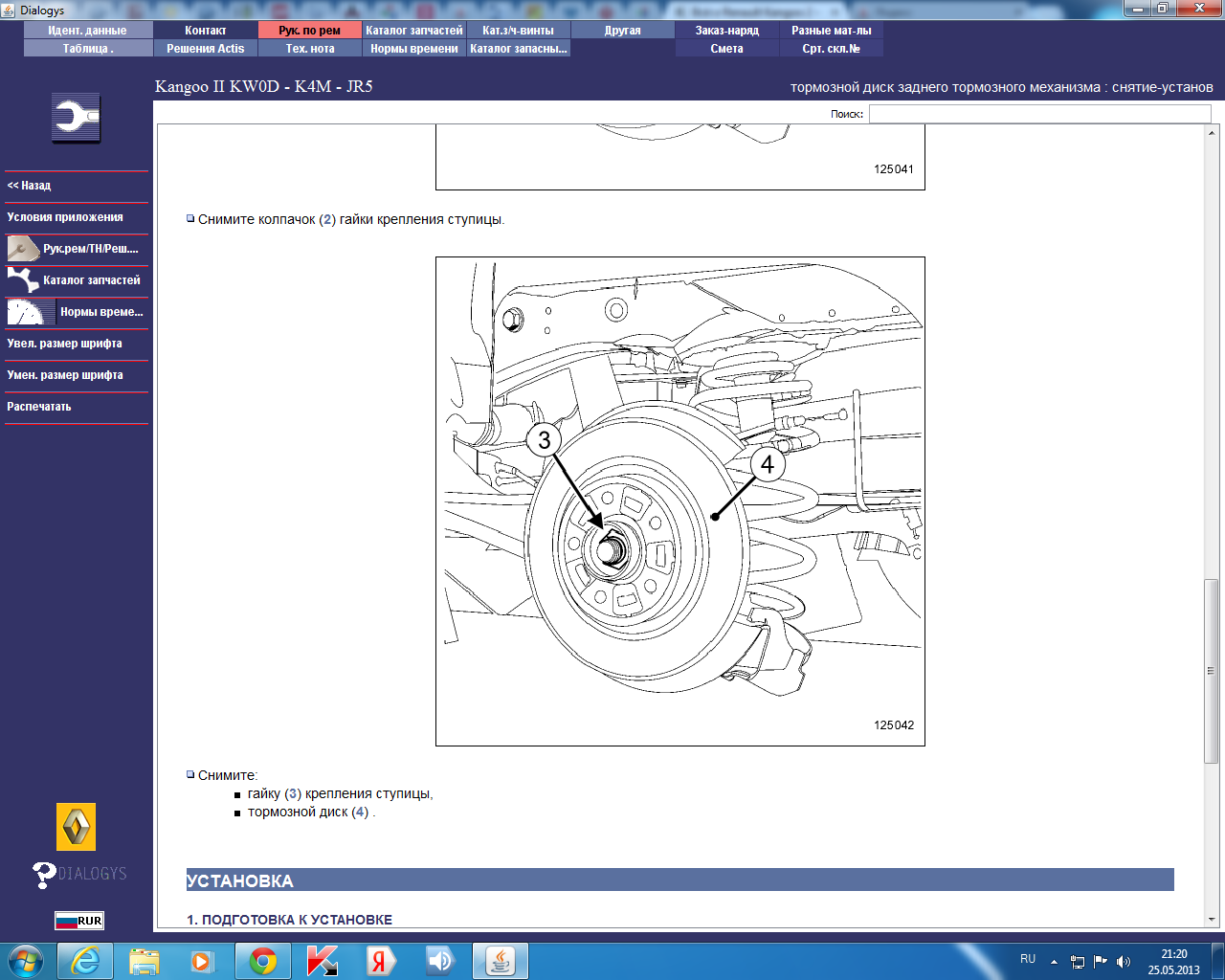The width and height of the screenshot is (1225, 980).
Task: Open the Кат.з/ч-винты tab
Action: coord(519,31)
